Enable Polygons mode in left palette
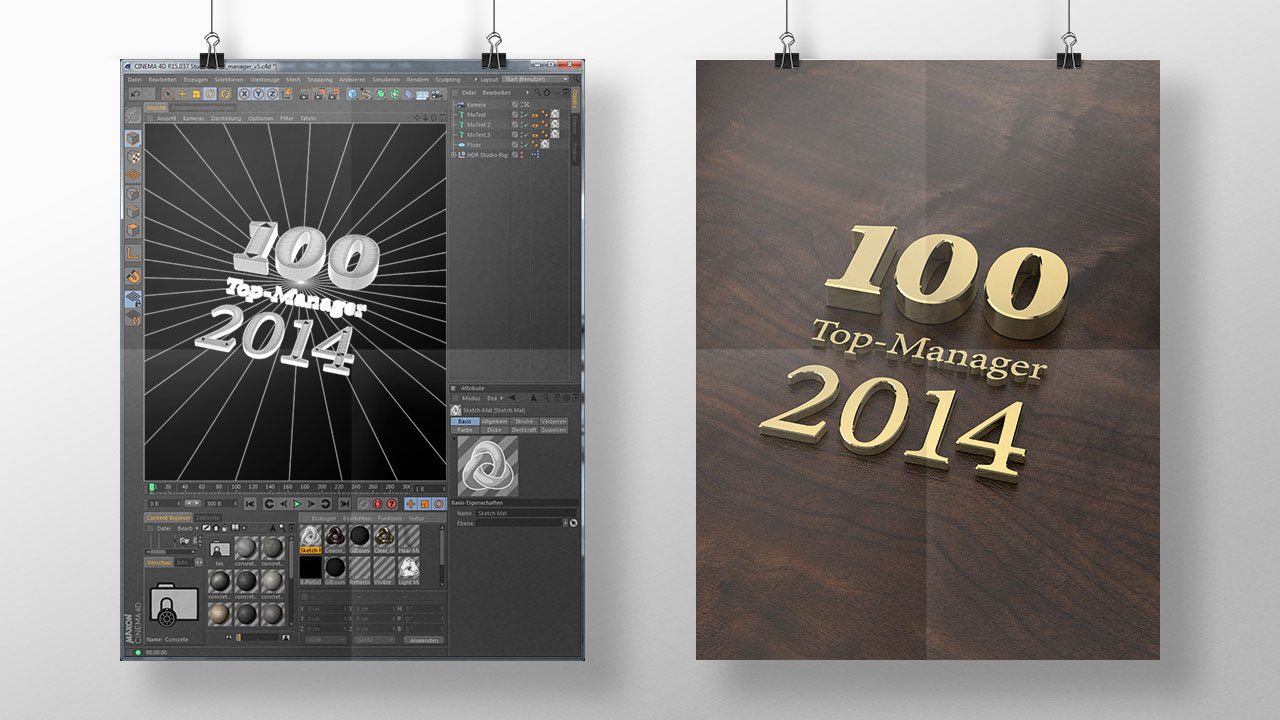Image resolution: width=1280 pixels, height=720 pixels. click(x=133, y=228)
